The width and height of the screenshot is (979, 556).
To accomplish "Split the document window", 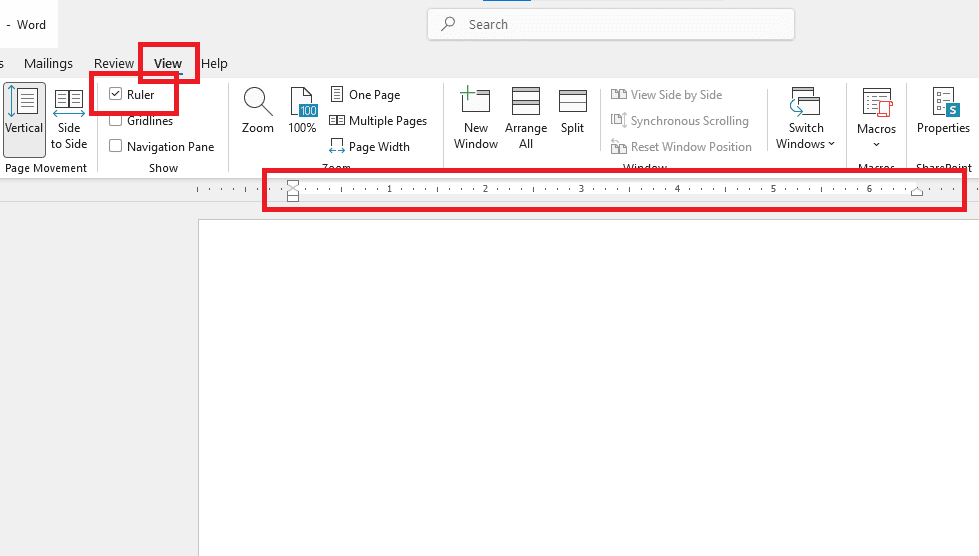I will pyautogui.click(x=573, y=111).
